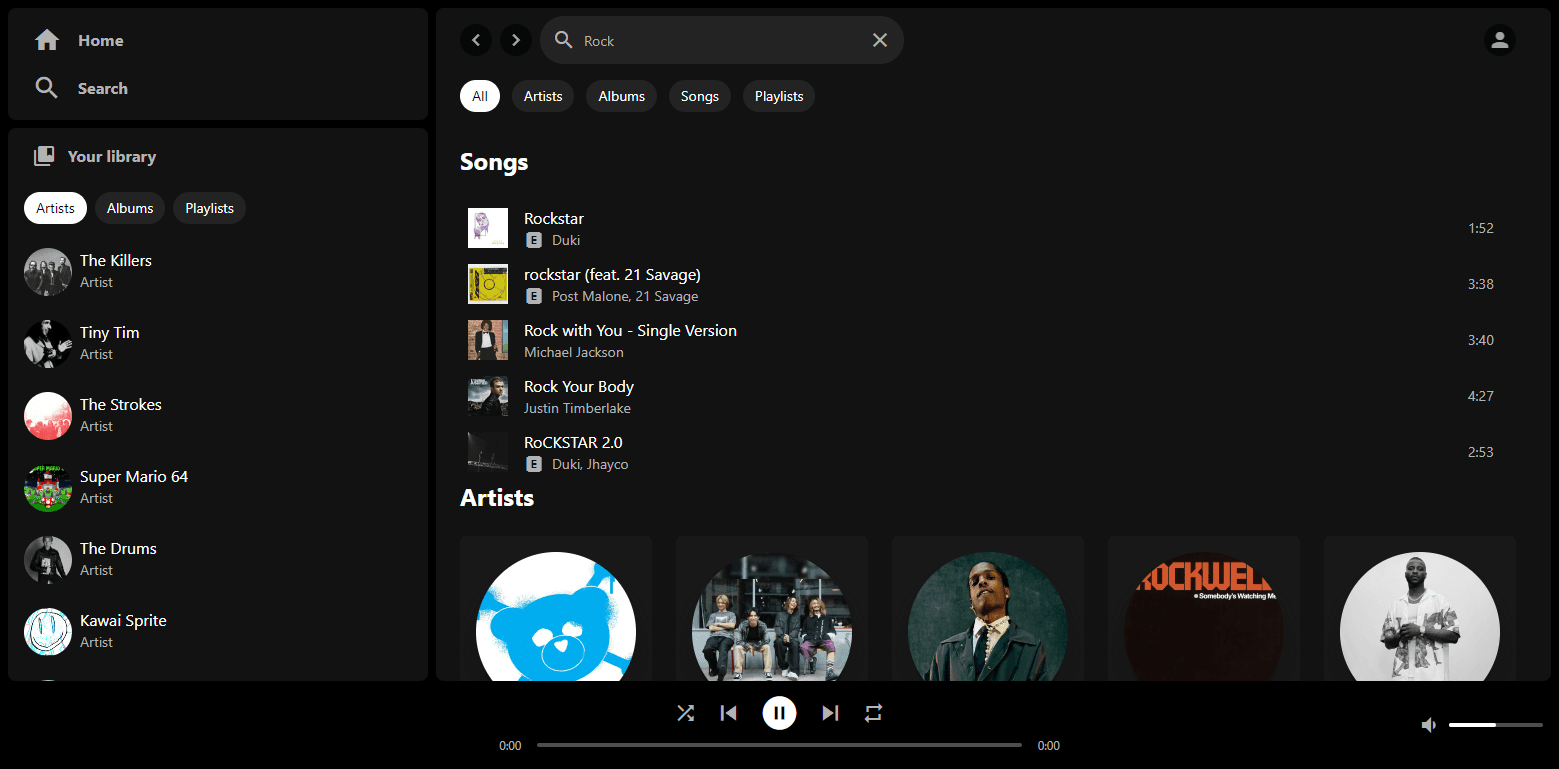Image resolution: width=1559 pixels, height=769 pixels.
Task: Open Justin Timberlake artist link
Action: 577,408
